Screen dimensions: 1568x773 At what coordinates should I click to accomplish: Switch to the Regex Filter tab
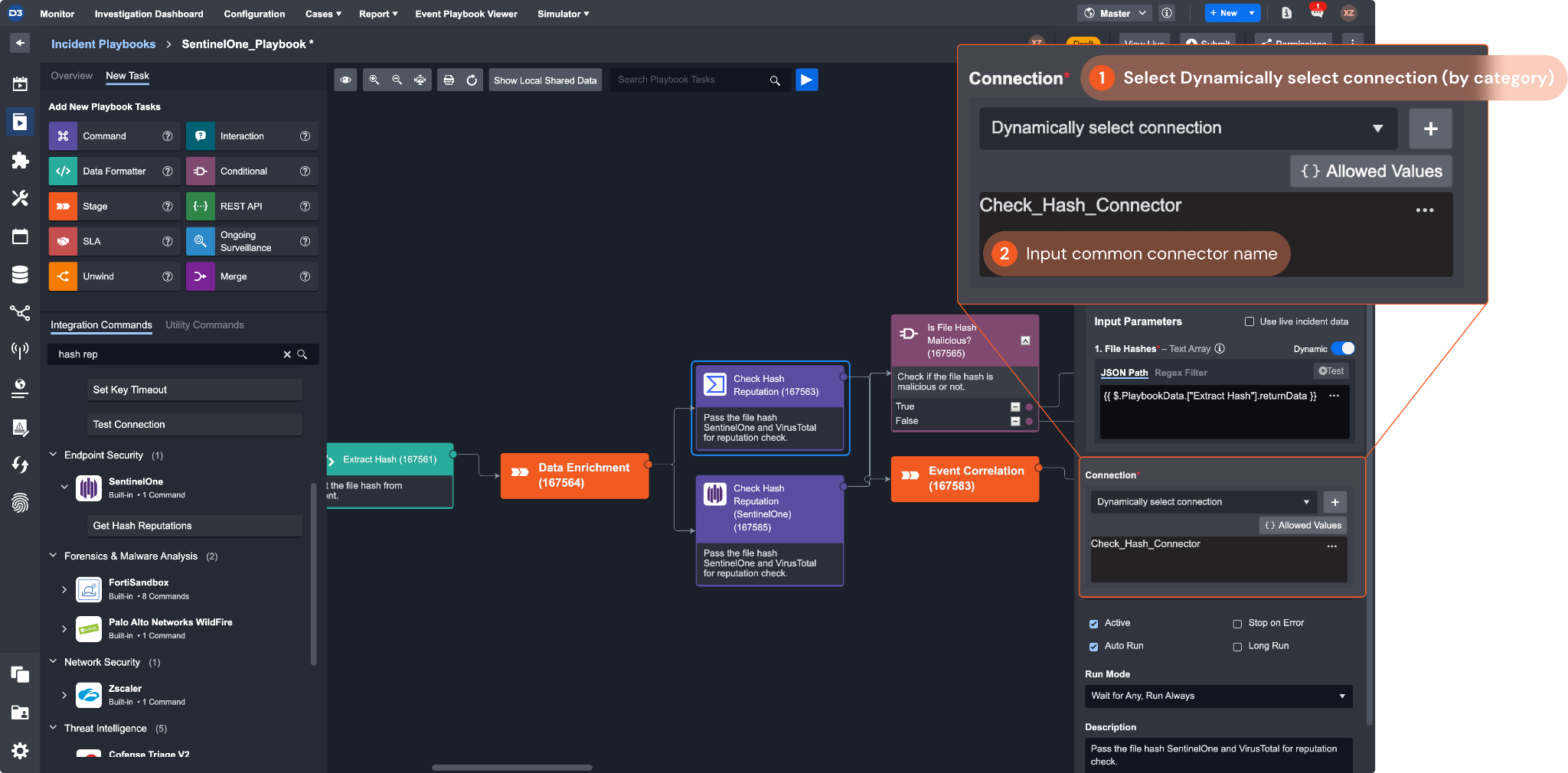click(x=1181, y=373)
